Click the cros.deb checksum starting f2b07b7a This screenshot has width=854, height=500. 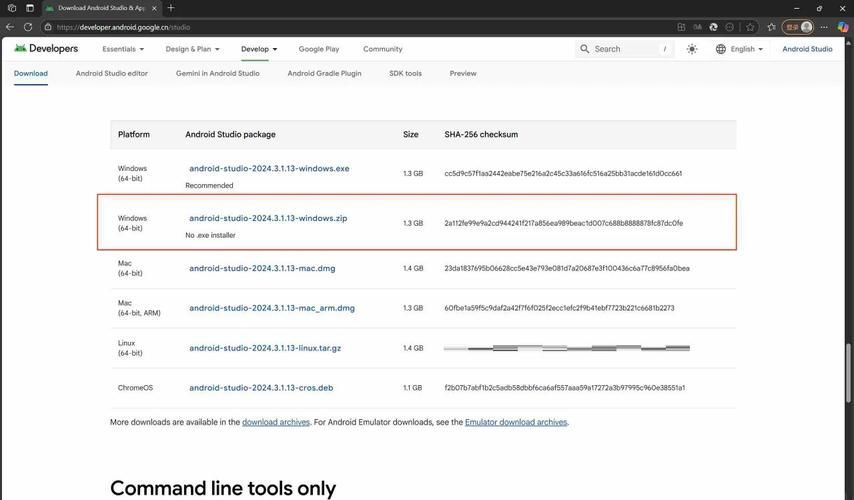[565, 388]
